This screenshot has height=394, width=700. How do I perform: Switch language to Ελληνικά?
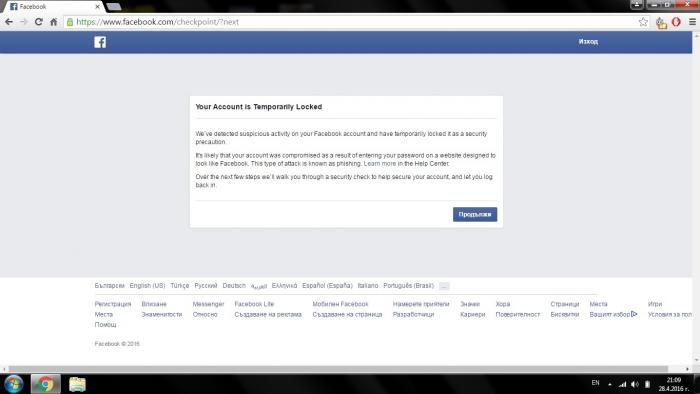pos(284,286)
